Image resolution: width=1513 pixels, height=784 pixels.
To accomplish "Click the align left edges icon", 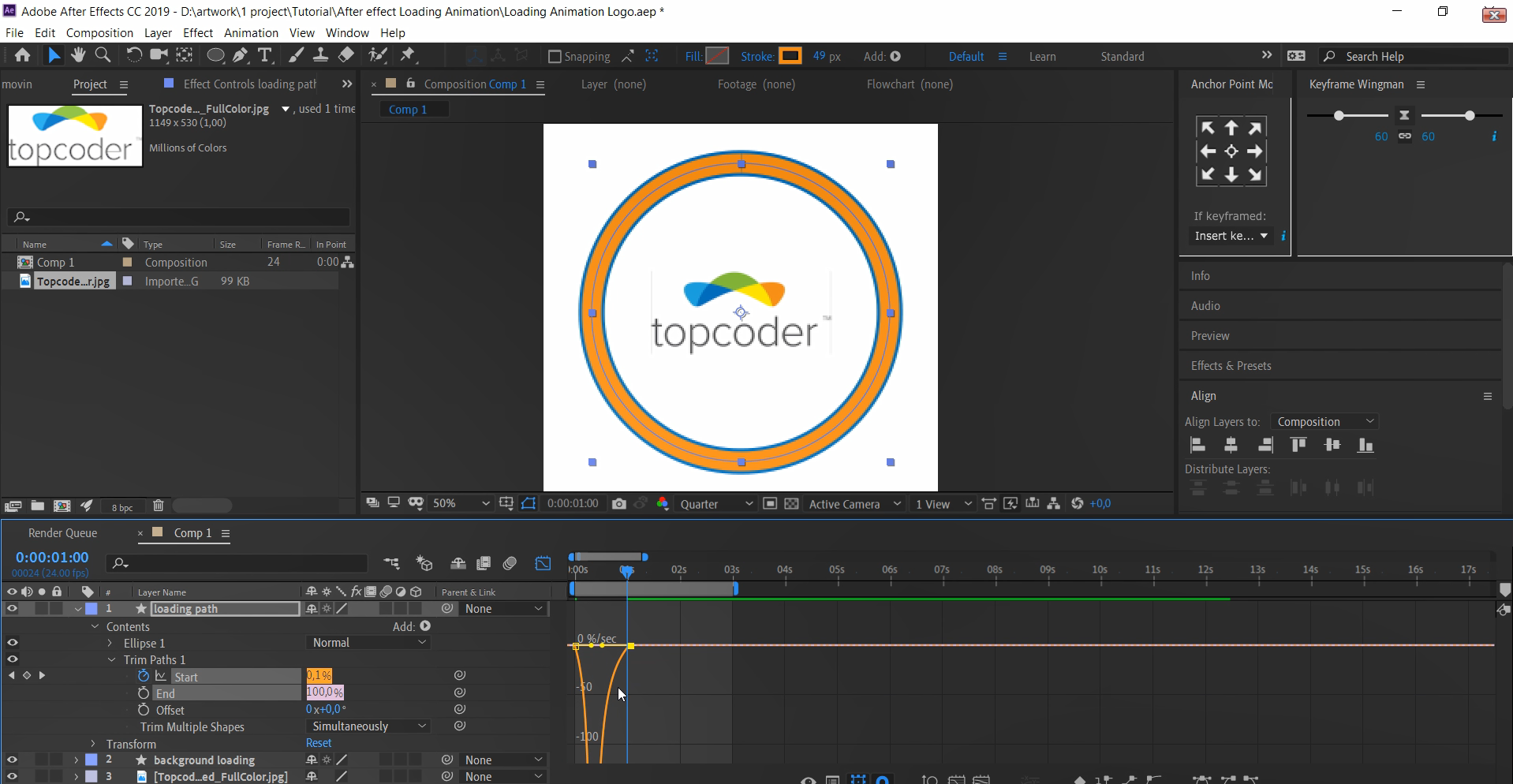I will [1197, 445].
